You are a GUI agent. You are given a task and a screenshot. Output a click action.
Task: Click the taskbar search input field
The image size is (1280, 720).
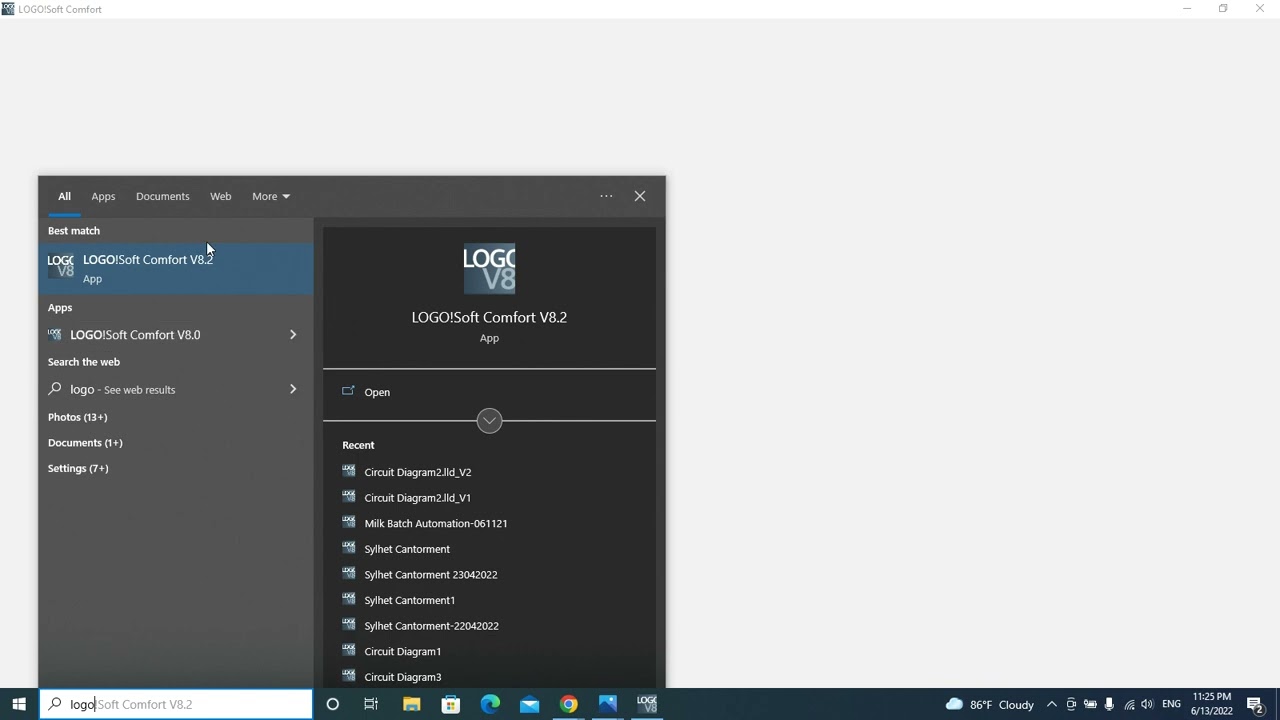pyautogui.click(x=176, y=704)
